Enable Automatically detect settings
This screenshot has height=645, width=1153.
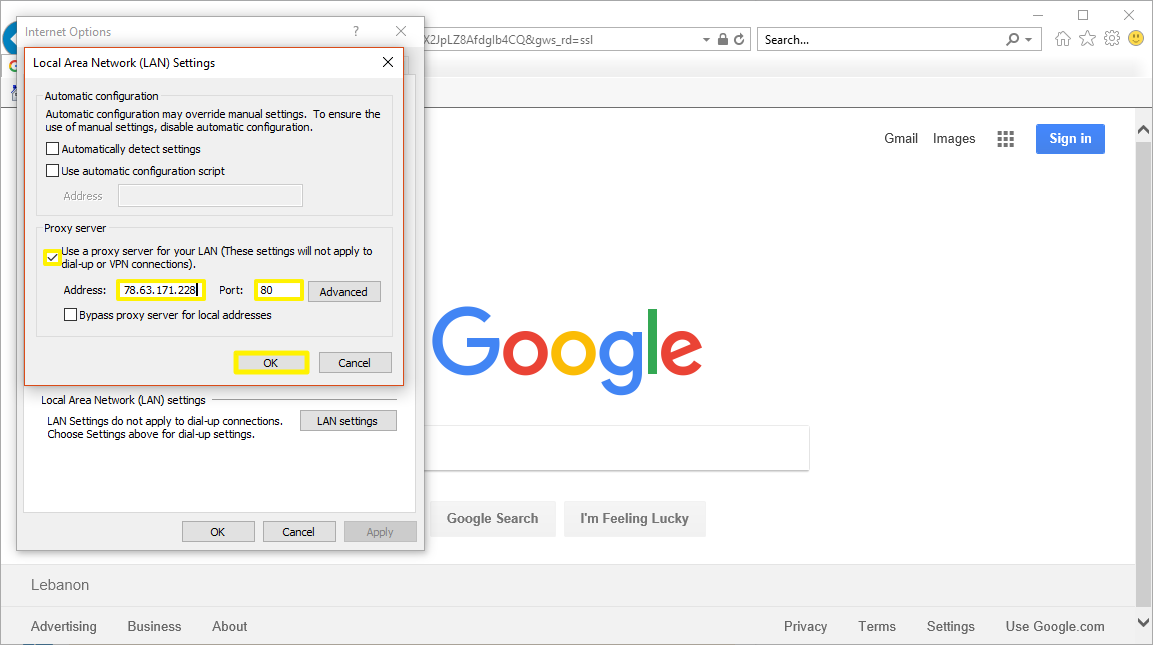(x=52, y=149)
